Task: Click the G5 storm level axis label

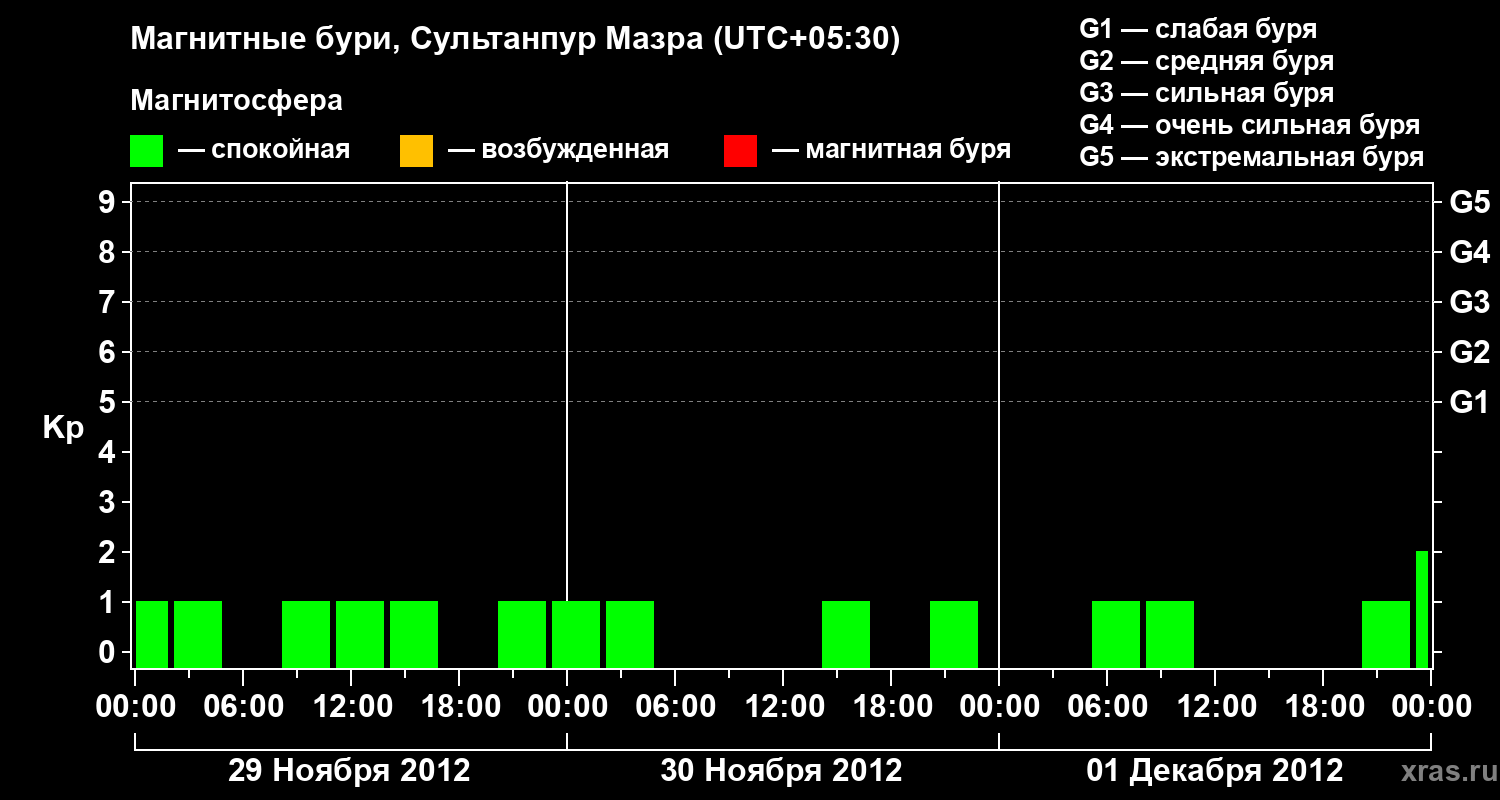Action: coord(1469,202)
